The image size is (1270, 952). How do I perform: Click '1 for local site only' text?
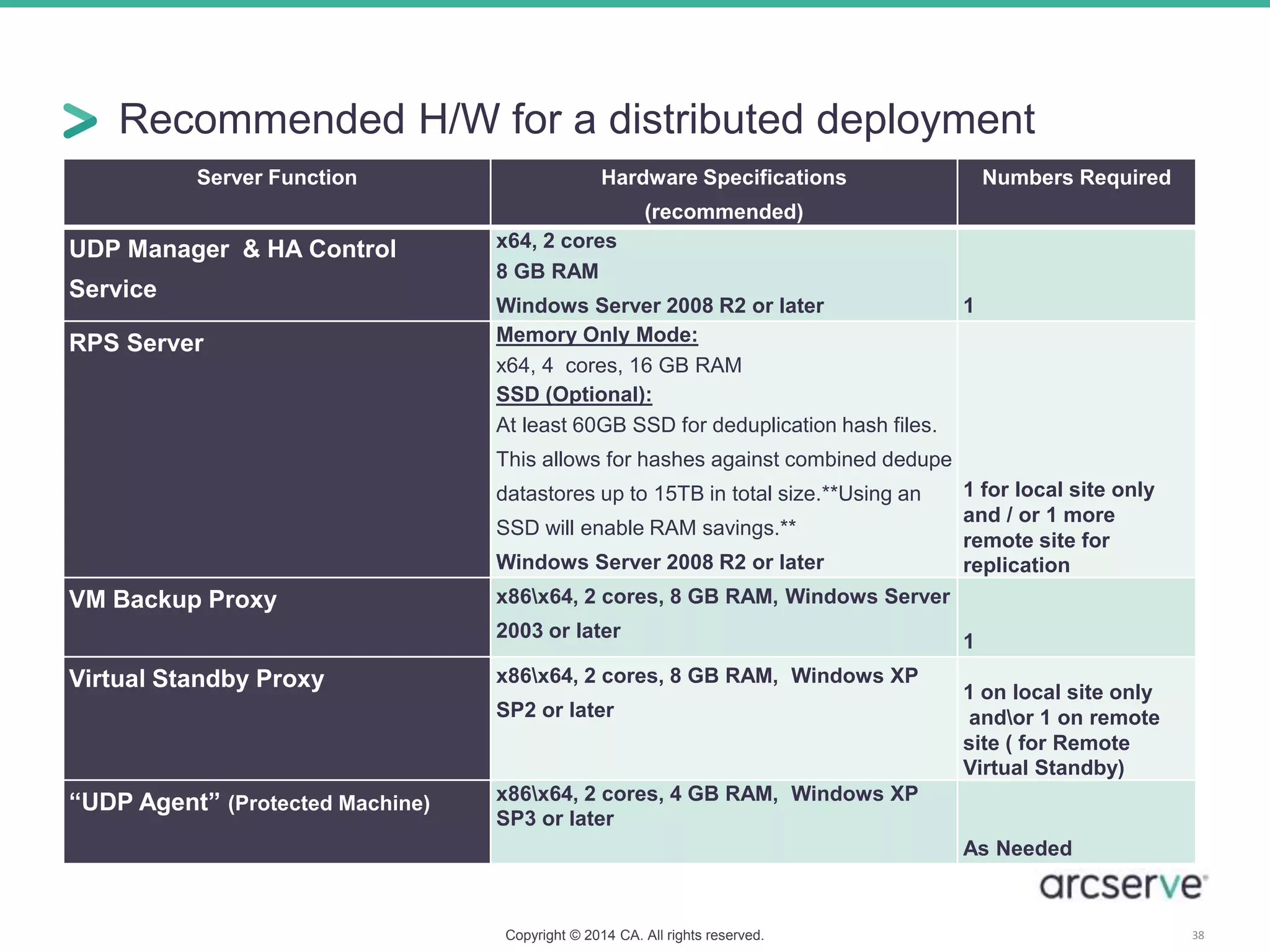(x=1059, y=490)
